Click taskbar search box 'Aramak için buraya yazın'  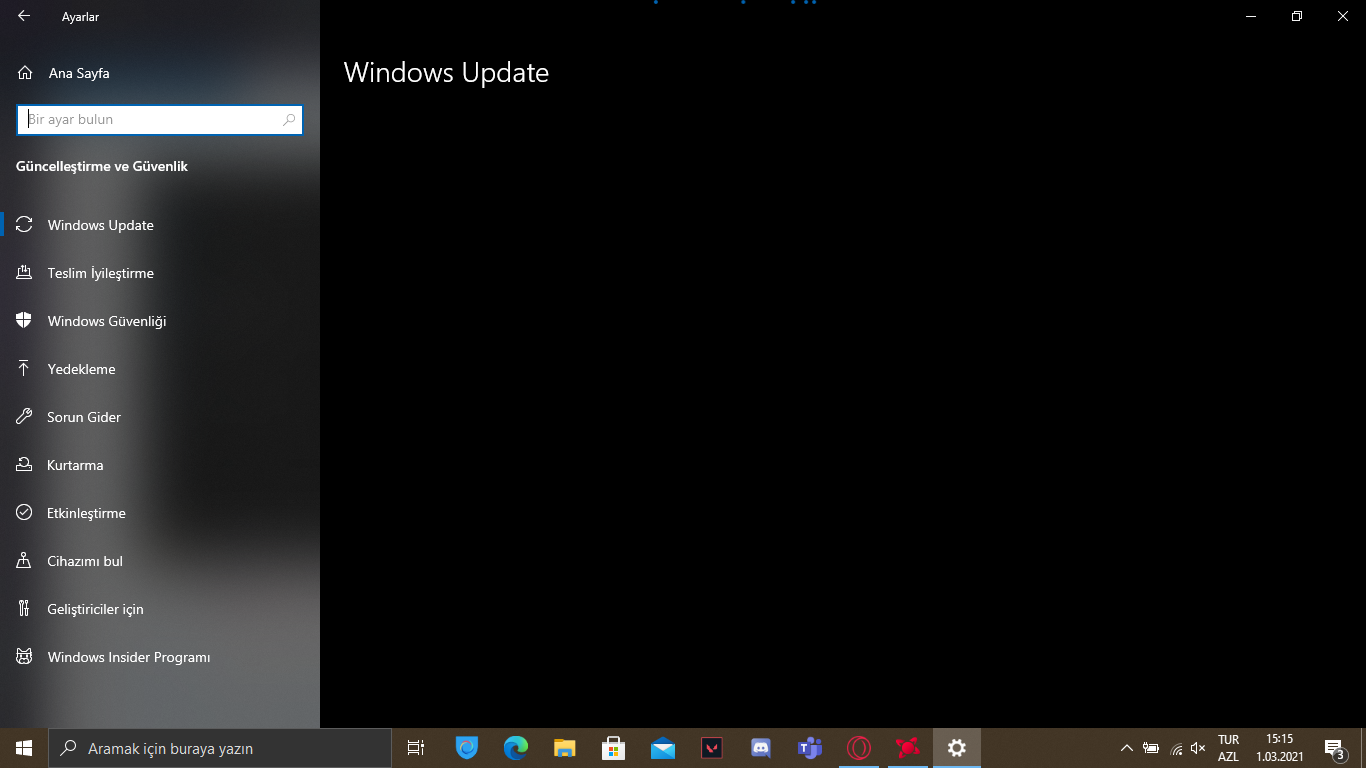pyautogui.click(x=220, y=748)
